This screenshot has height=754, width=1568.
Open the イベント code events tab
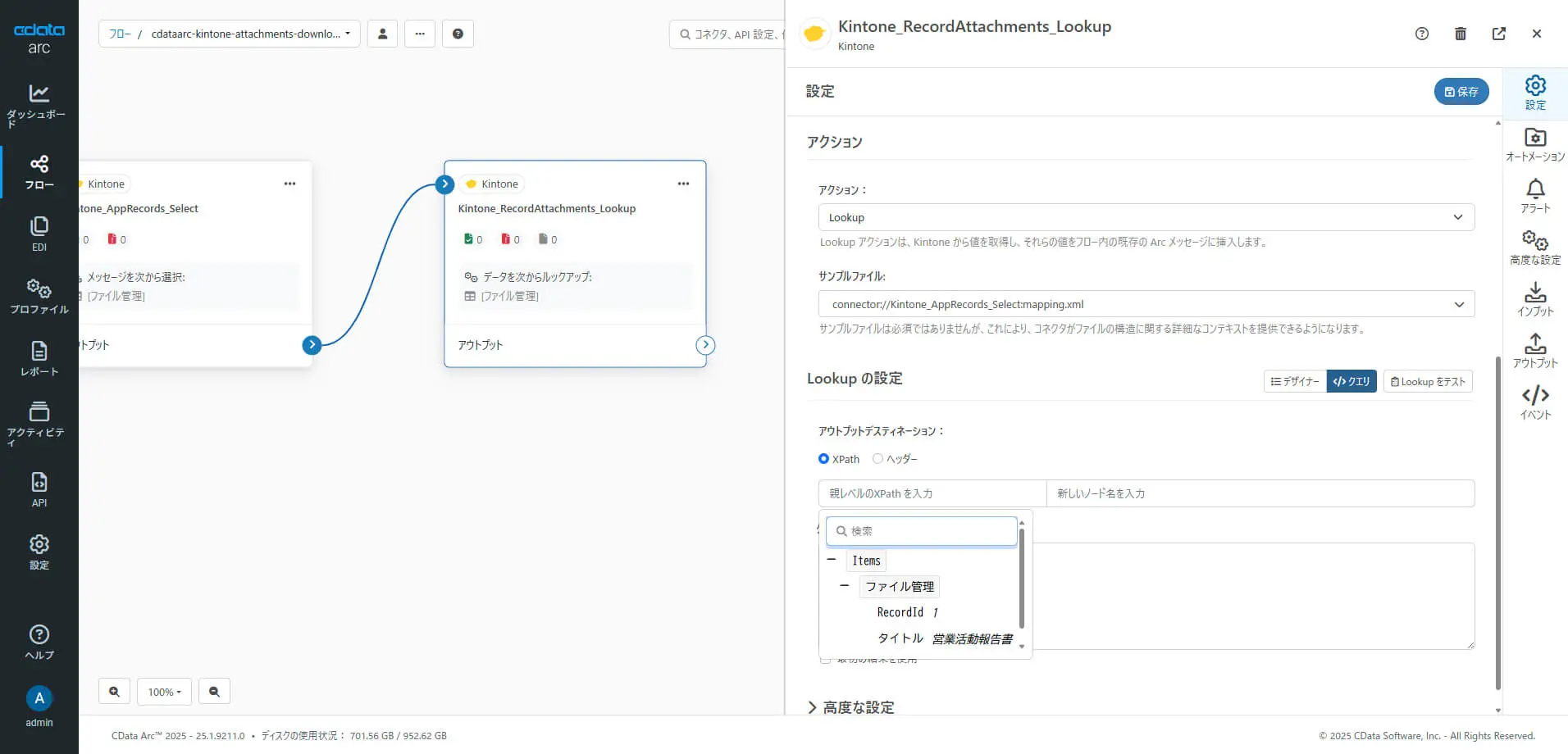tap(1535, 403)
